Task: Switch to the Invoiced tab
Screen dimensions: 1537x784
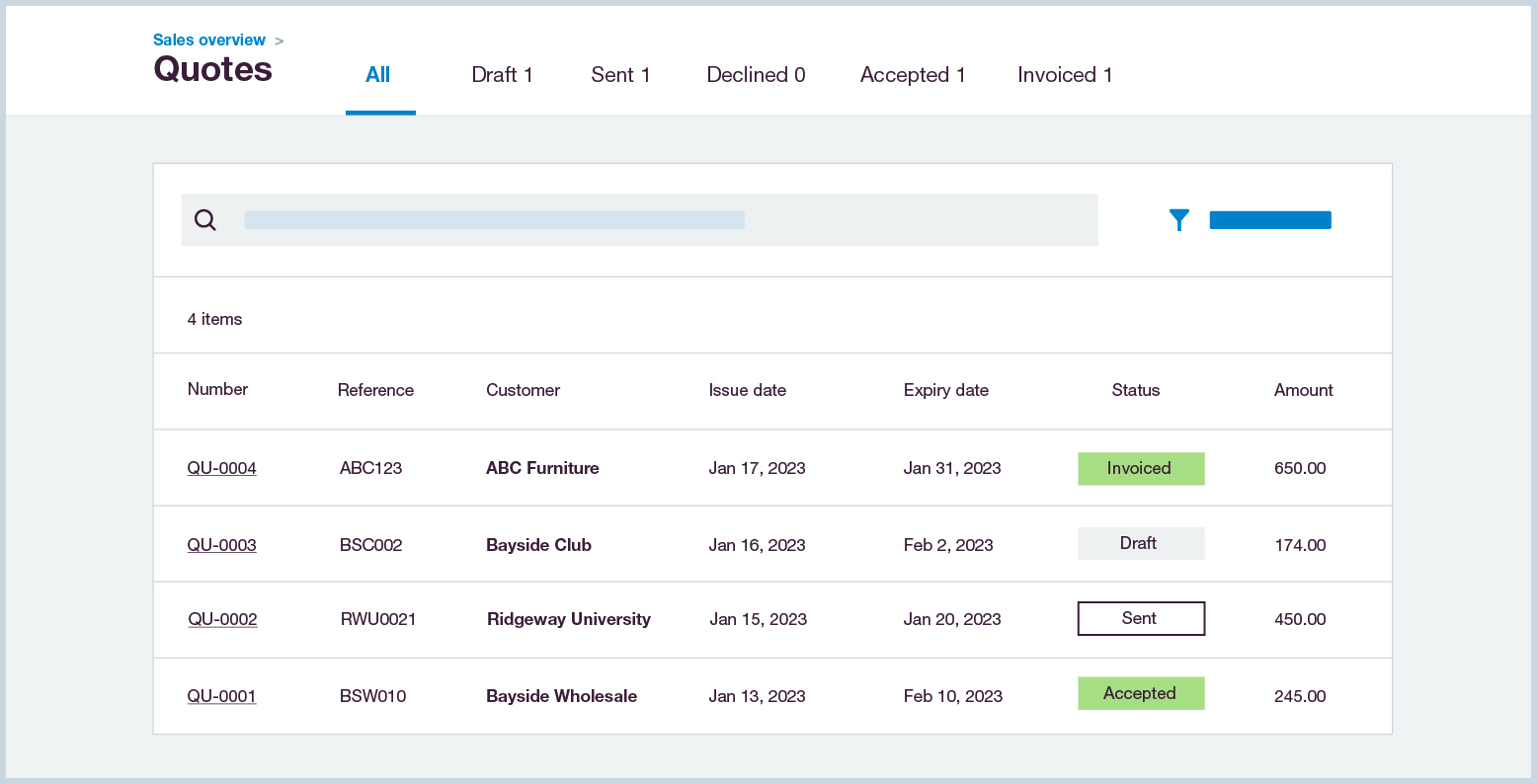Action: [1065, 75]
